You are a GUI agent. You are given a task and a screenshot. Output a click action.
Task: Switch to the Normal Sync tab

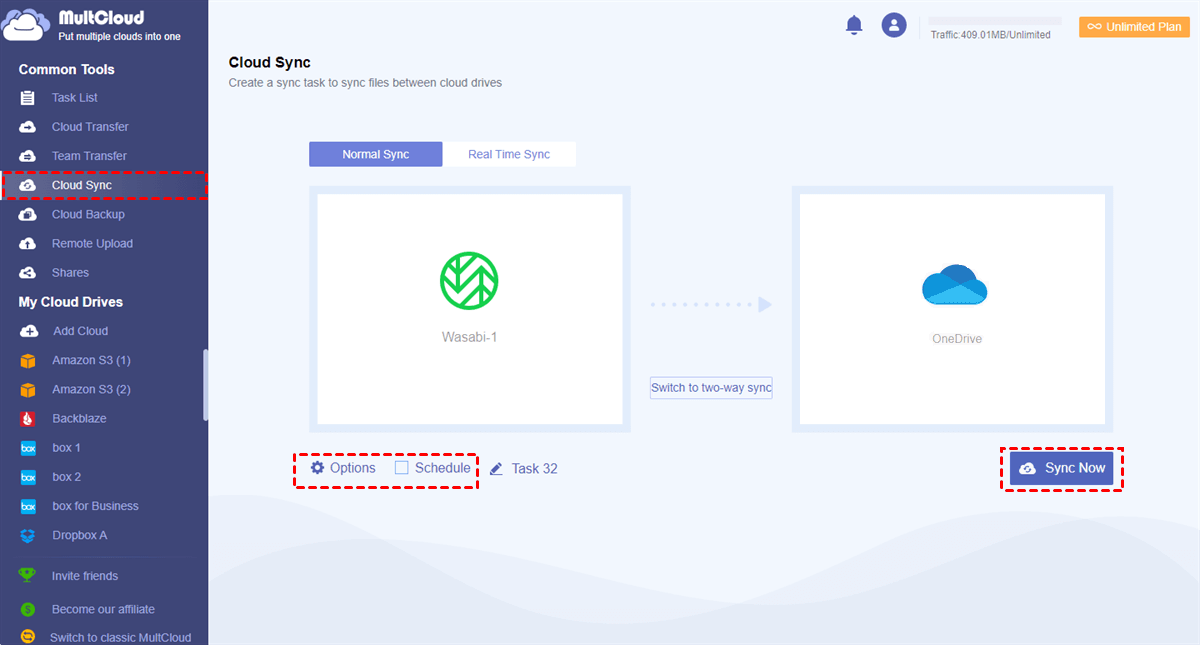(x=375, y=154)
